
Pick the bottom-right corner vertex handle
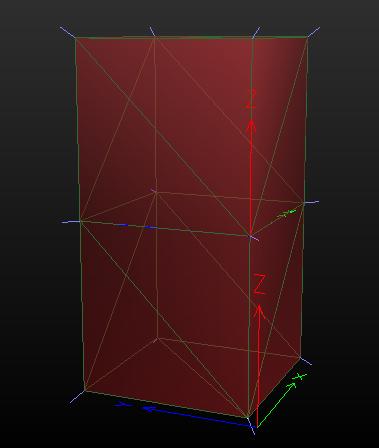(x=301, y=358)
